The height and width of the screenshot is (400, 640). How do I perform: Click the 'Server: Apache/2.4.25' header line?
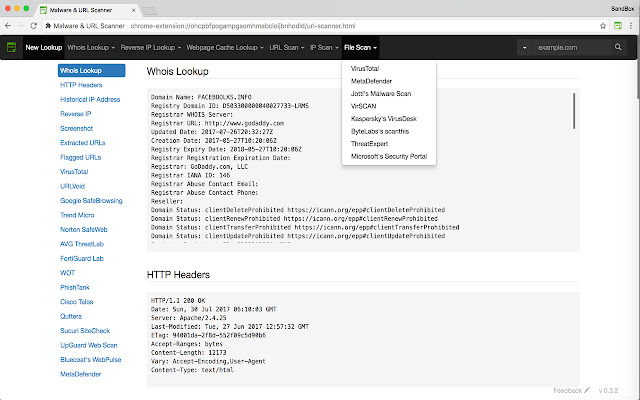click(189, 318)
